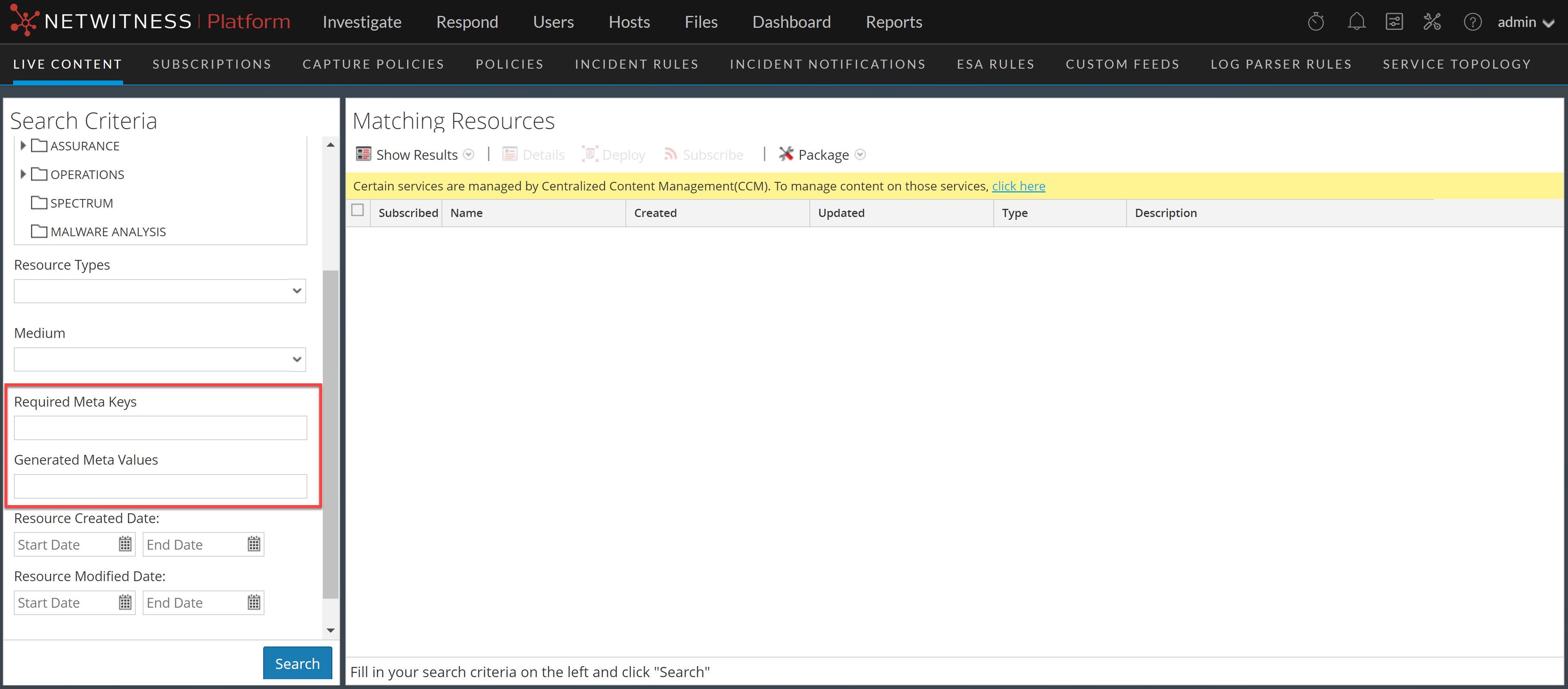The width and height of the screenshot is (1568, 689).
Task: Click the Show Results toolbar icon
Action: click(x=363, y=154)
